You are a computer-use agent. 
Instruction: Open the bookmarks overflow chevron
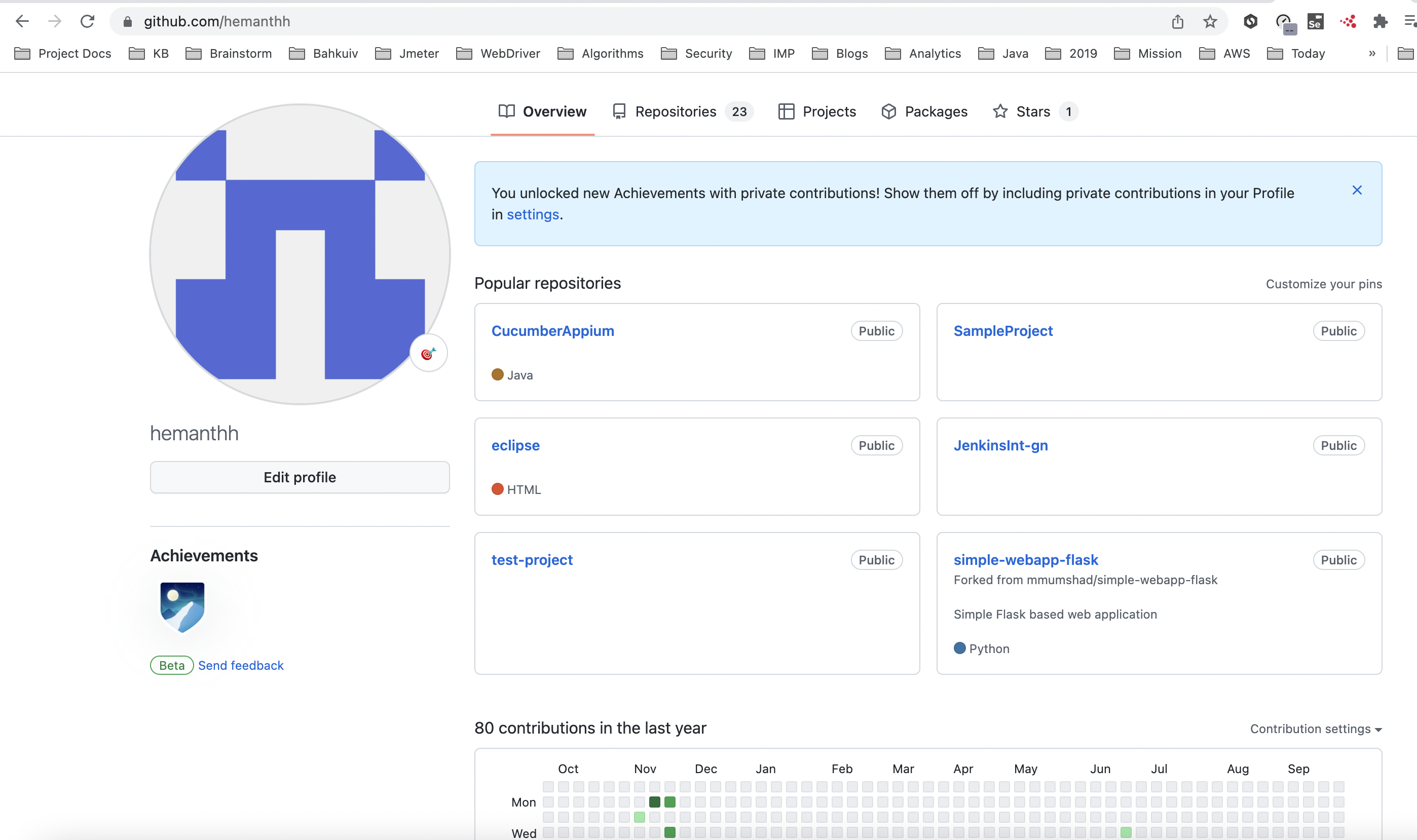[x=1372, y=53]
